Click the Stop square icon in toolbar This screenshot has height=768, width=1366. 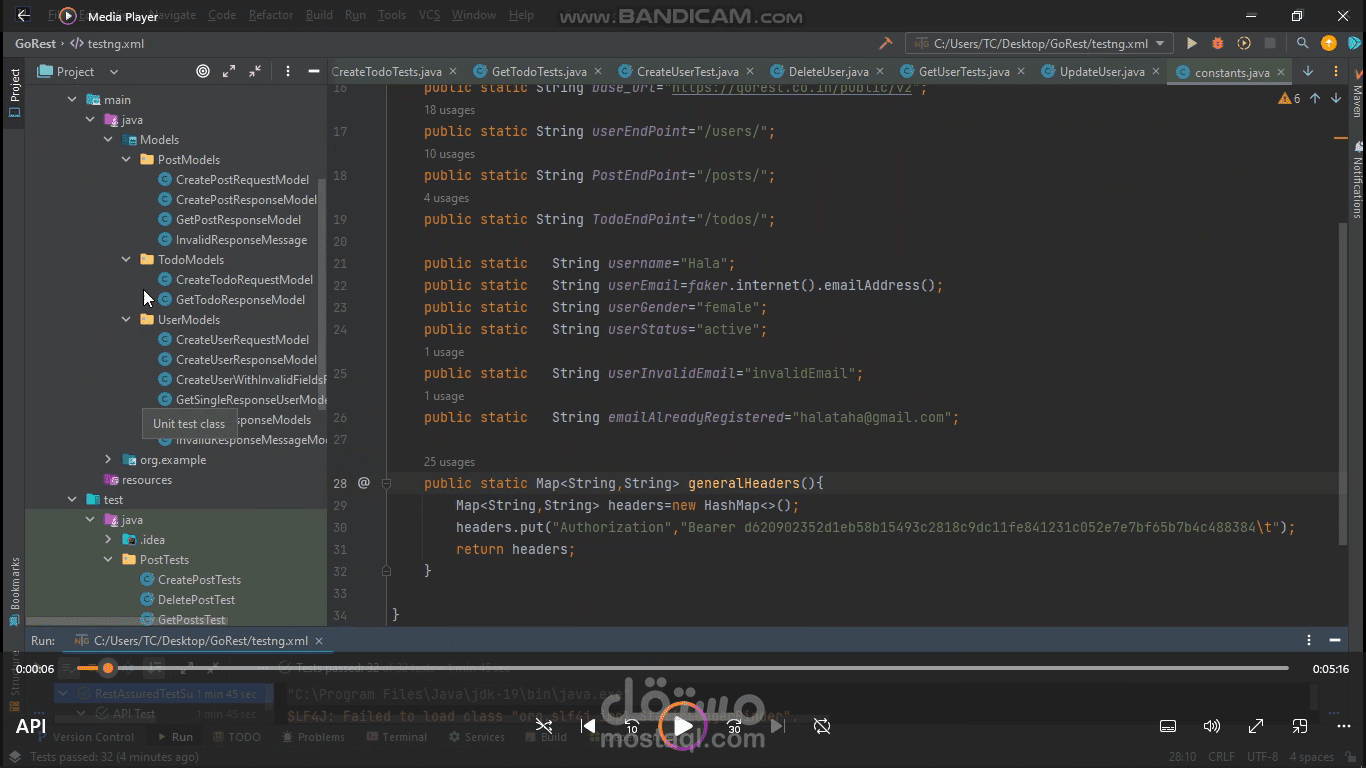pos(1270,44)
